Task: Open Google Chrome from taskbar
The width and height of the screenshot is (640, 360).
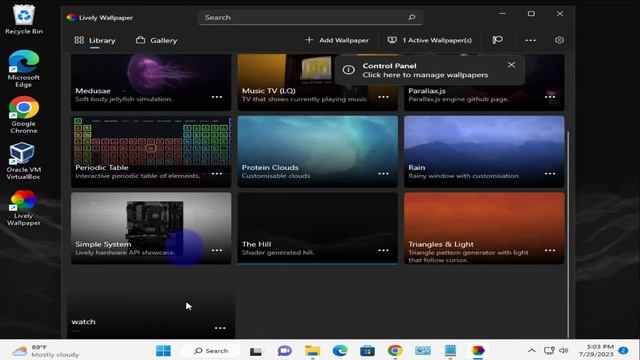Action: 395,351
